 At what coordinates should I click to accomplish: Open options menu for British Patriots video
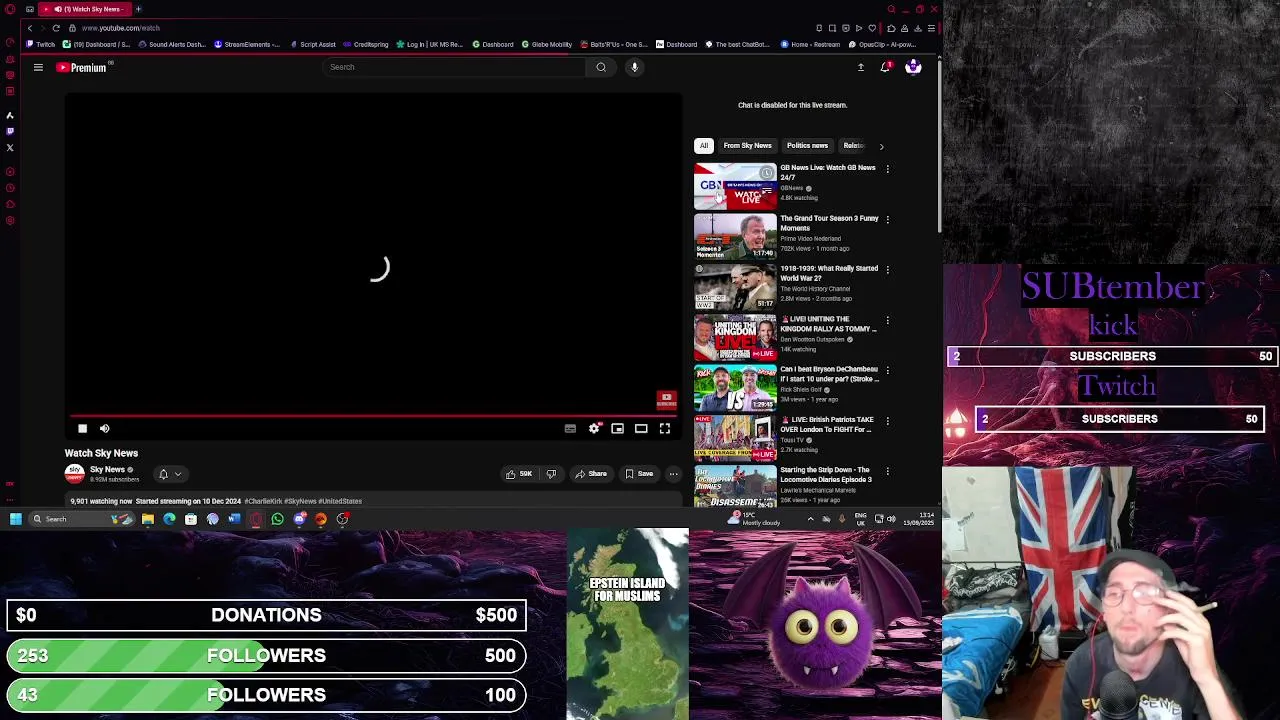pos(888,420)
